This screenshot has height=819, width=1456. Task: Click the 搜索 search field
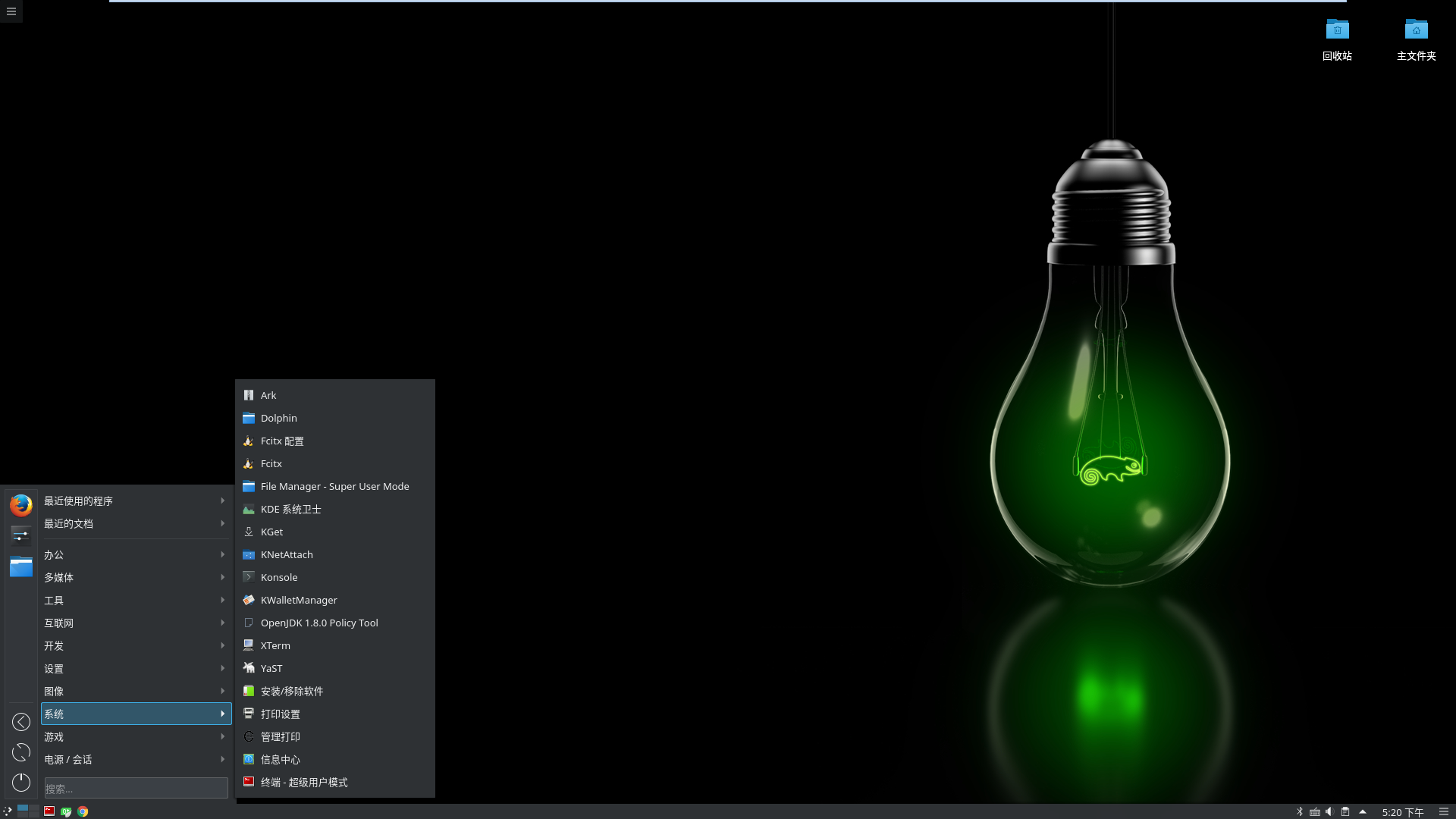(136, 789)
